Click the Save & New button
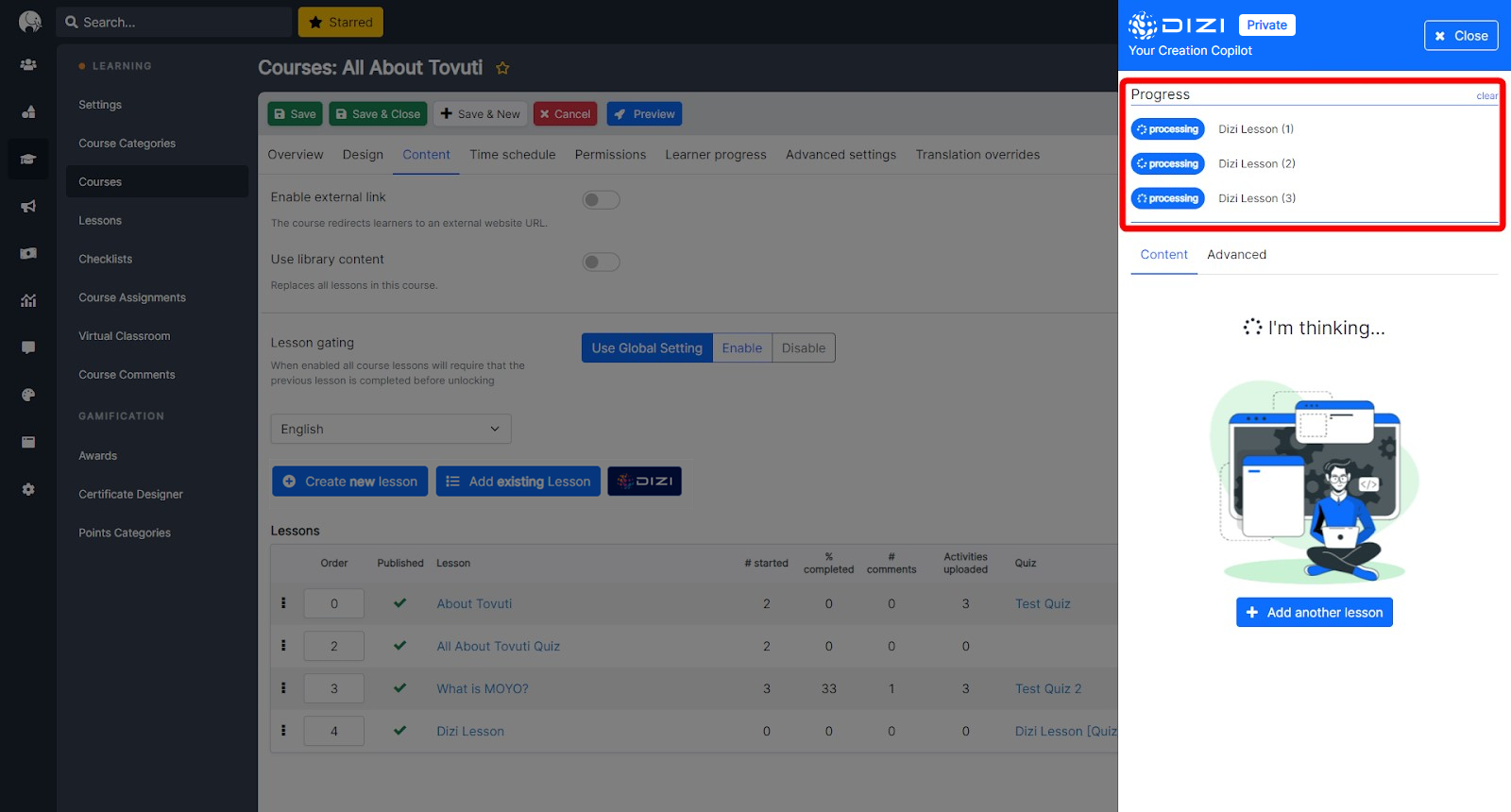This screenshot has width=1511, height=812. (480, 114)
